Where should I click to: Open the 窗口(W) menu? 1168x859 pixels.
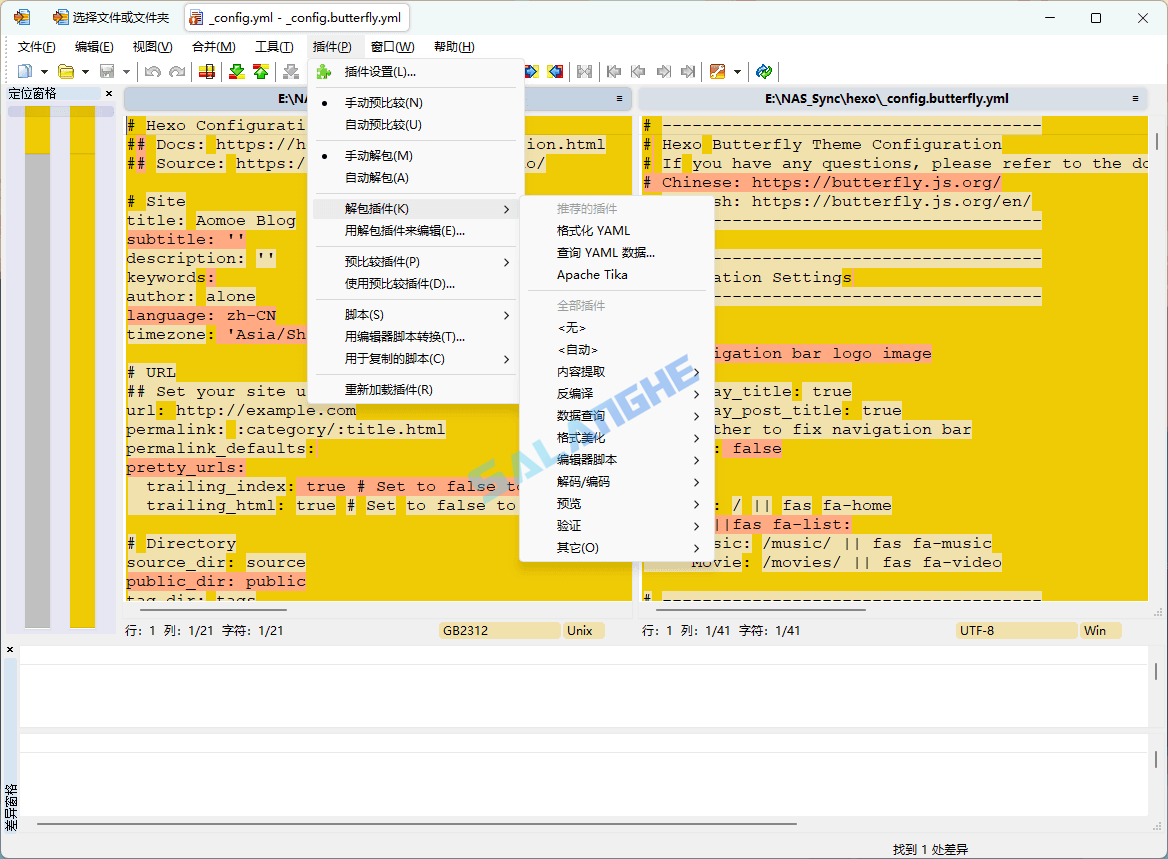[x=391, y=46]
